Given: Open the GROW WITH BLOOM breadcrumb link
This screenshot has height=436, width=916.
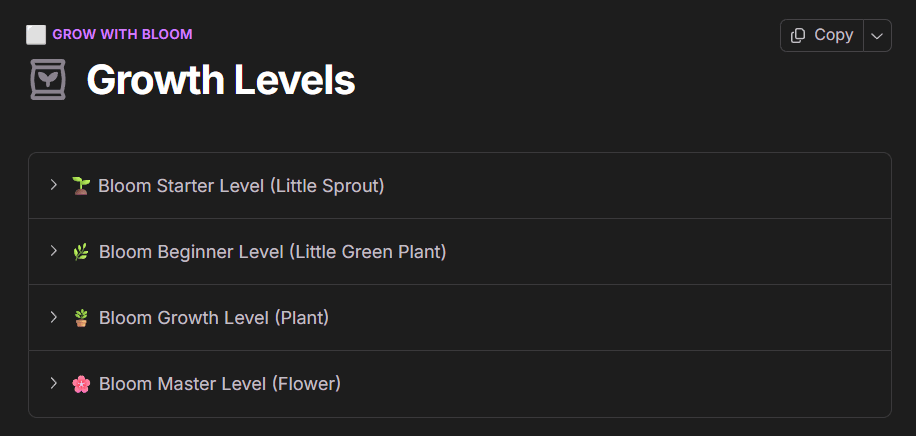Looking at the screenshot, I should (122, 35).
